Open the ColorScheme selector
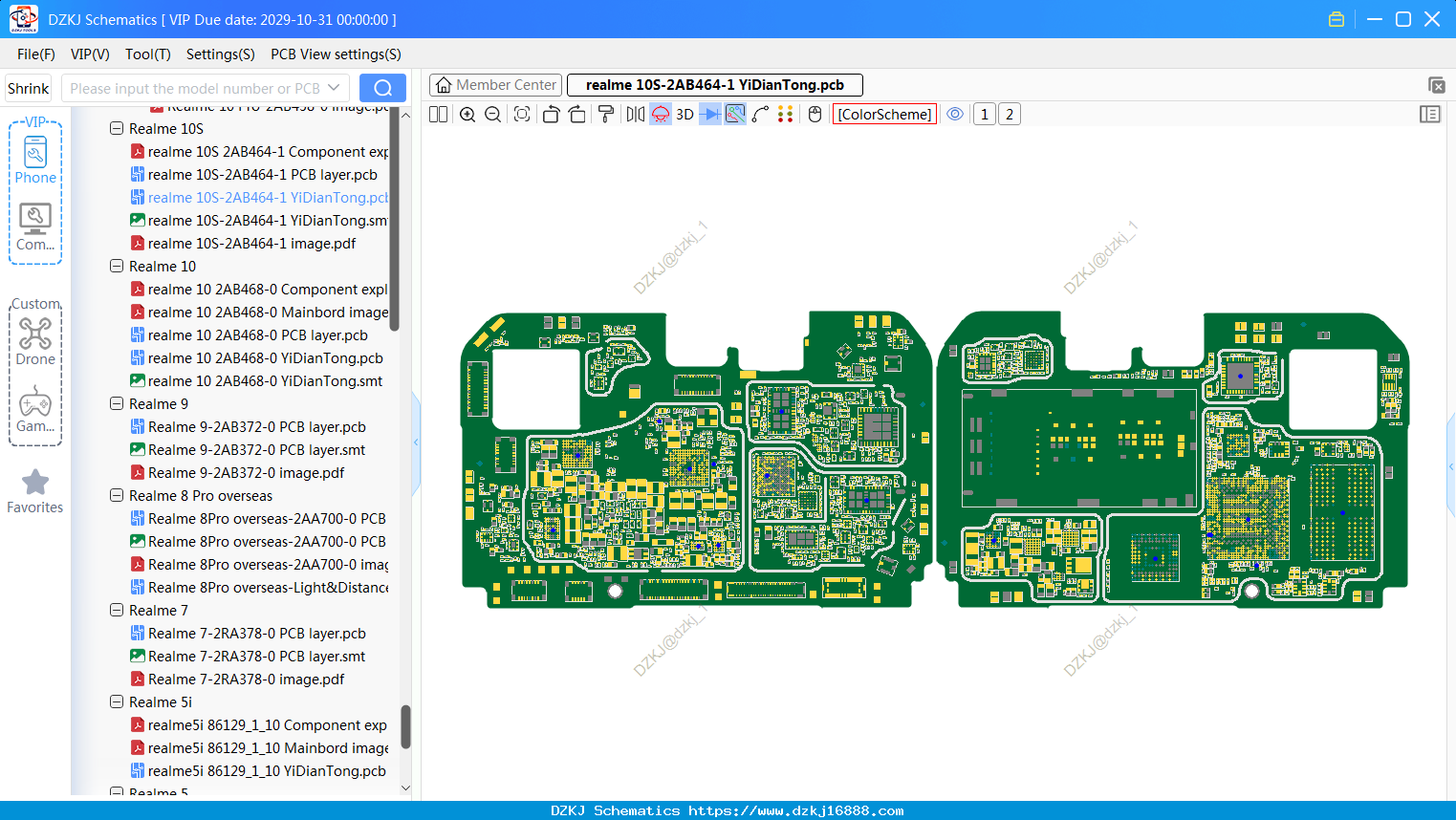Screen dimensions: 1456x820 click(x=884, y=115)
